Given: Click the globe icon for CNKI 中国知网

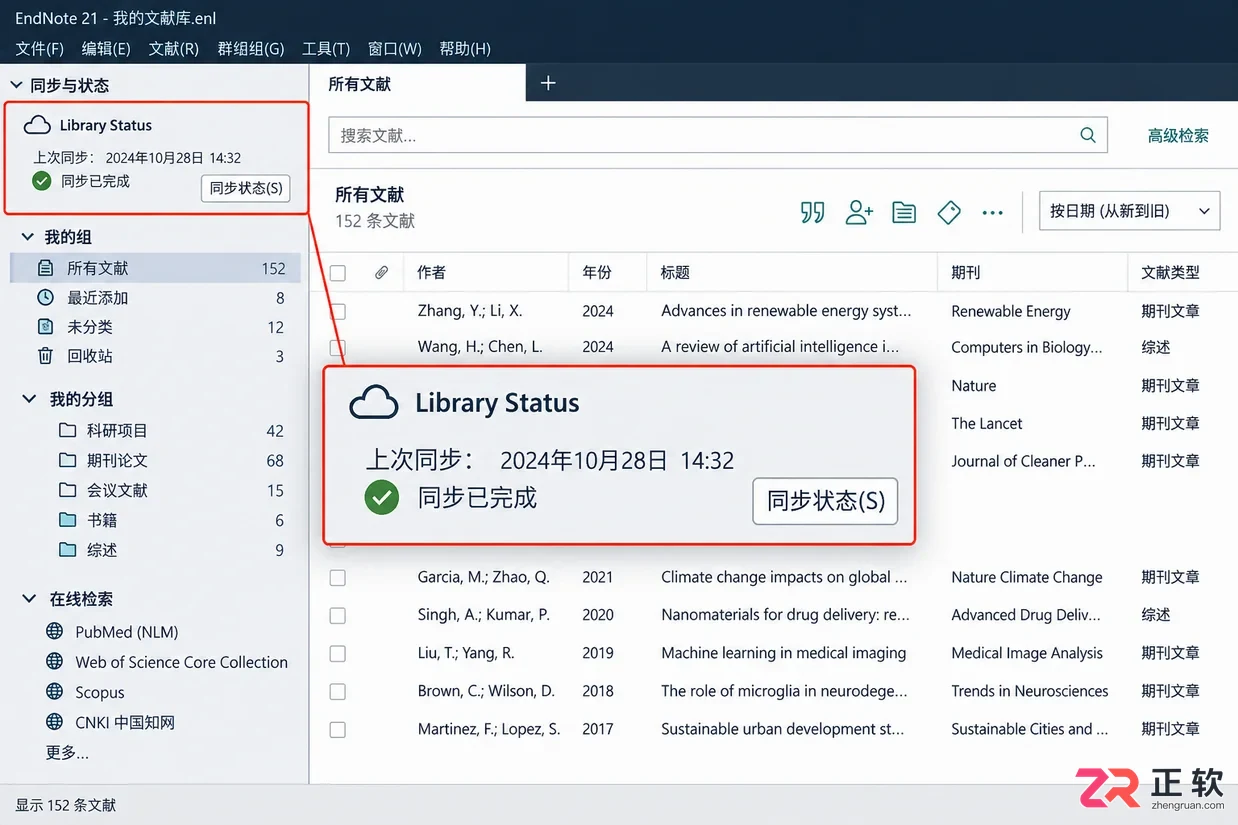Looking at the screenshot, I should [x=55, y=721].
